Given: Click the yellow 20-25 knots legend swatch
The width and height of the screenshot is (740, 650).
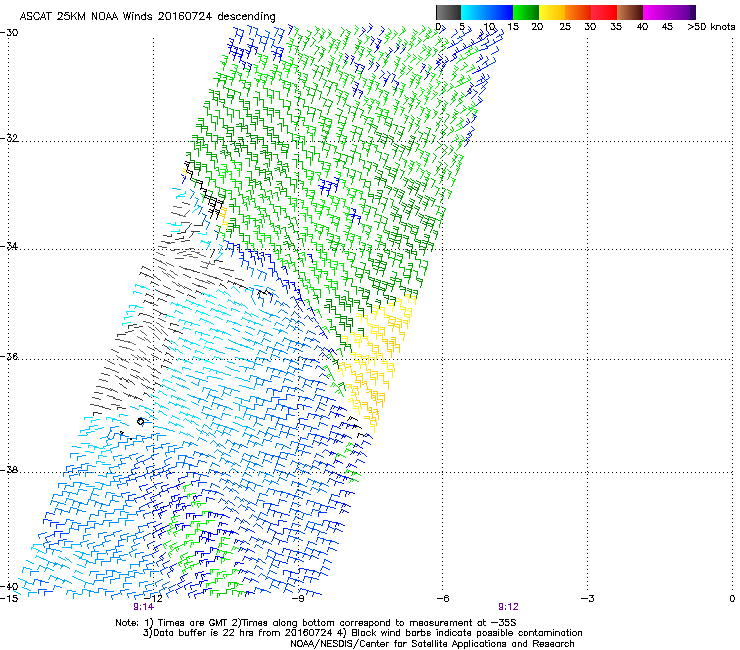Looking at the screenshot, I should tap(552, 12).
